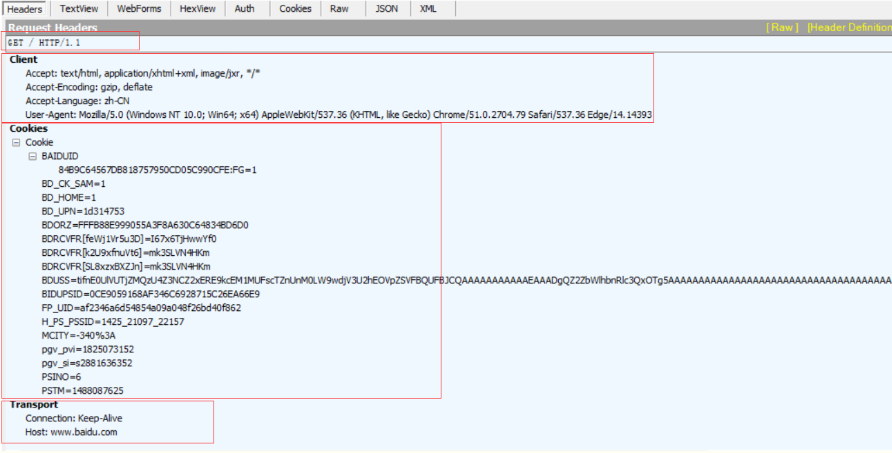
Task: Select the Accept-Encoding: gzip, deflate line
Action: point(89,87)
